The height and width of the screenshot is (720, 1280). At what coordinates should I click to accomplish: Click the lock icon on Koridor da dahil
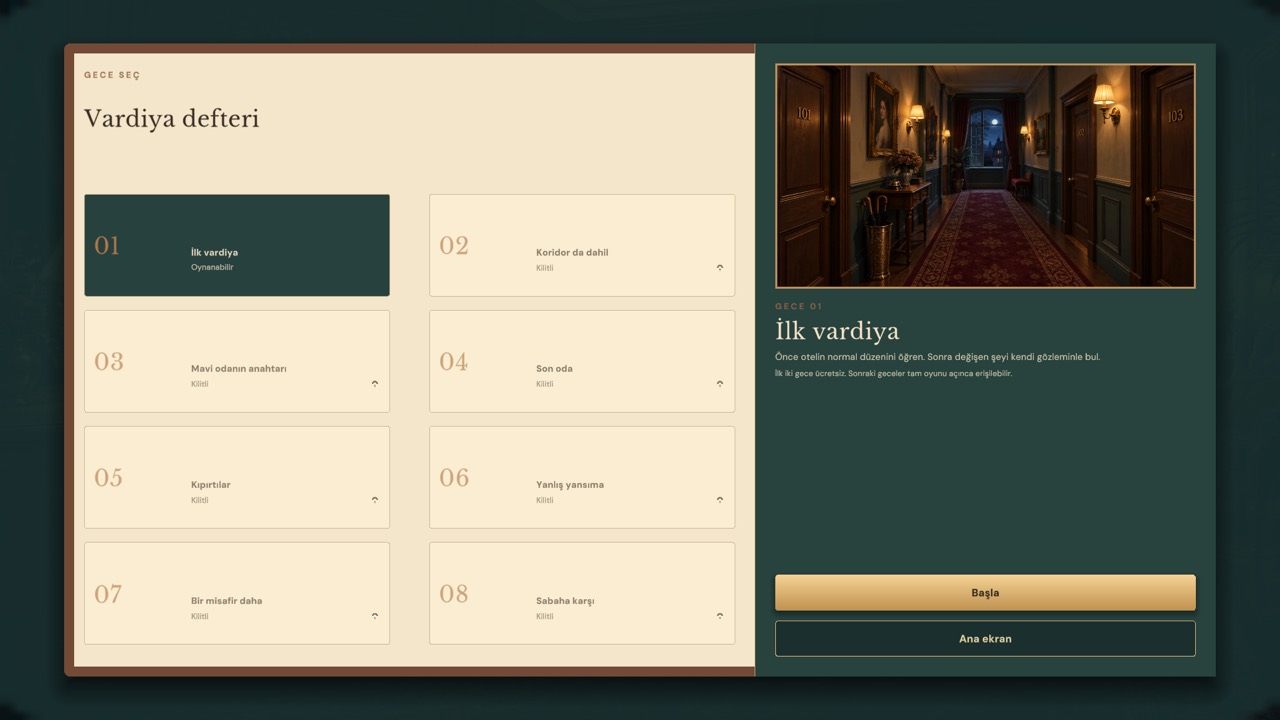(720, 267)
